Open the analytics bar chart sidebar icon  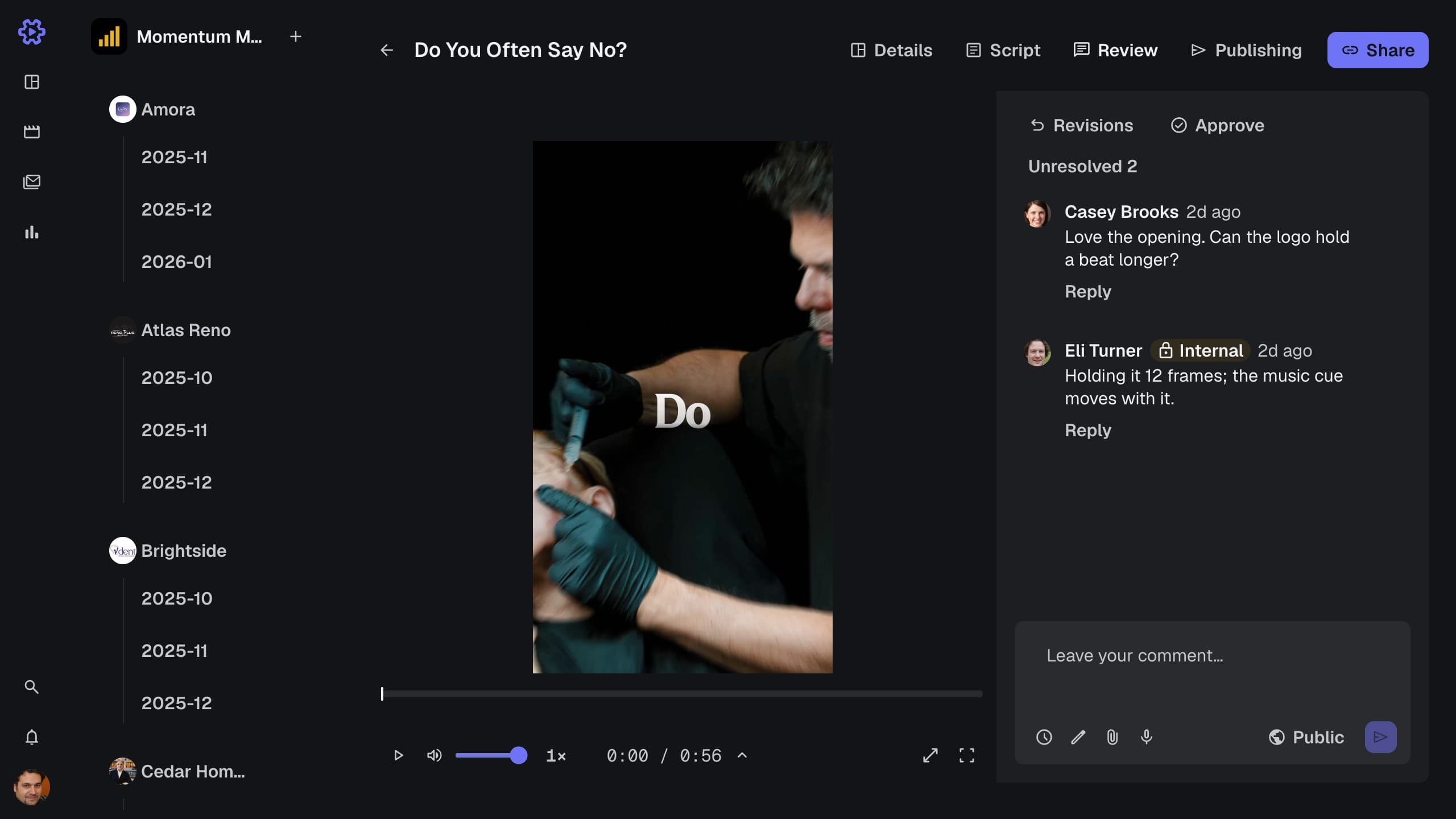pos(32,232)
